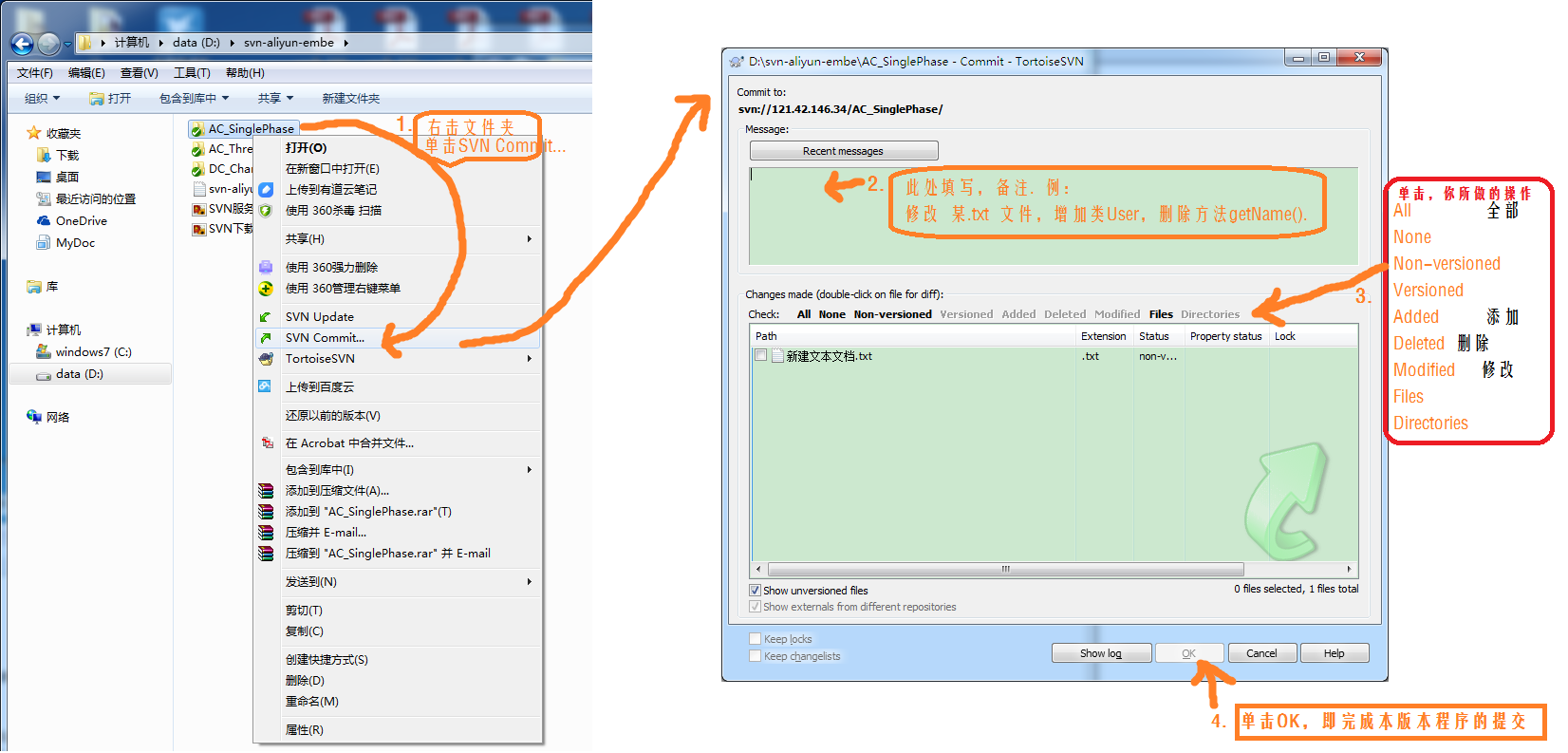Click the Baidu cloud upload icon
Image resolution: width=1568 pixels, height=753 pixels.
[x=266, y=386]
